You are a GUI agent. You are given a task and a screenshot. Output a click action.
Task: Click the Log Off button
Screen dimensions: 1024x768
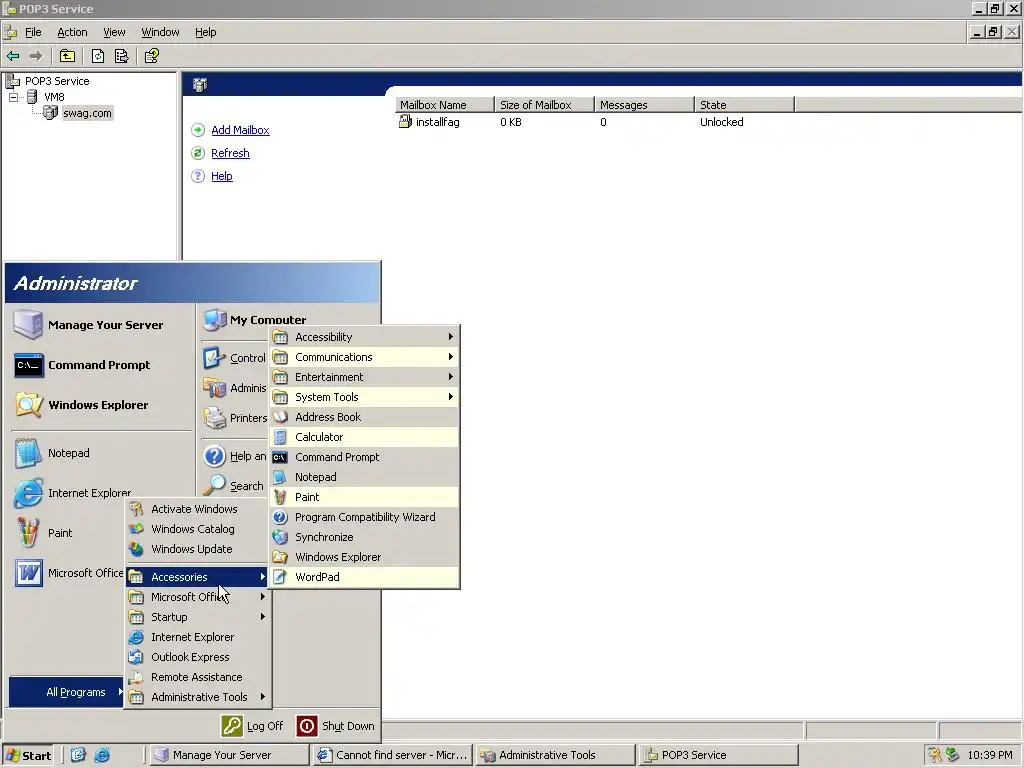[253, 726]
